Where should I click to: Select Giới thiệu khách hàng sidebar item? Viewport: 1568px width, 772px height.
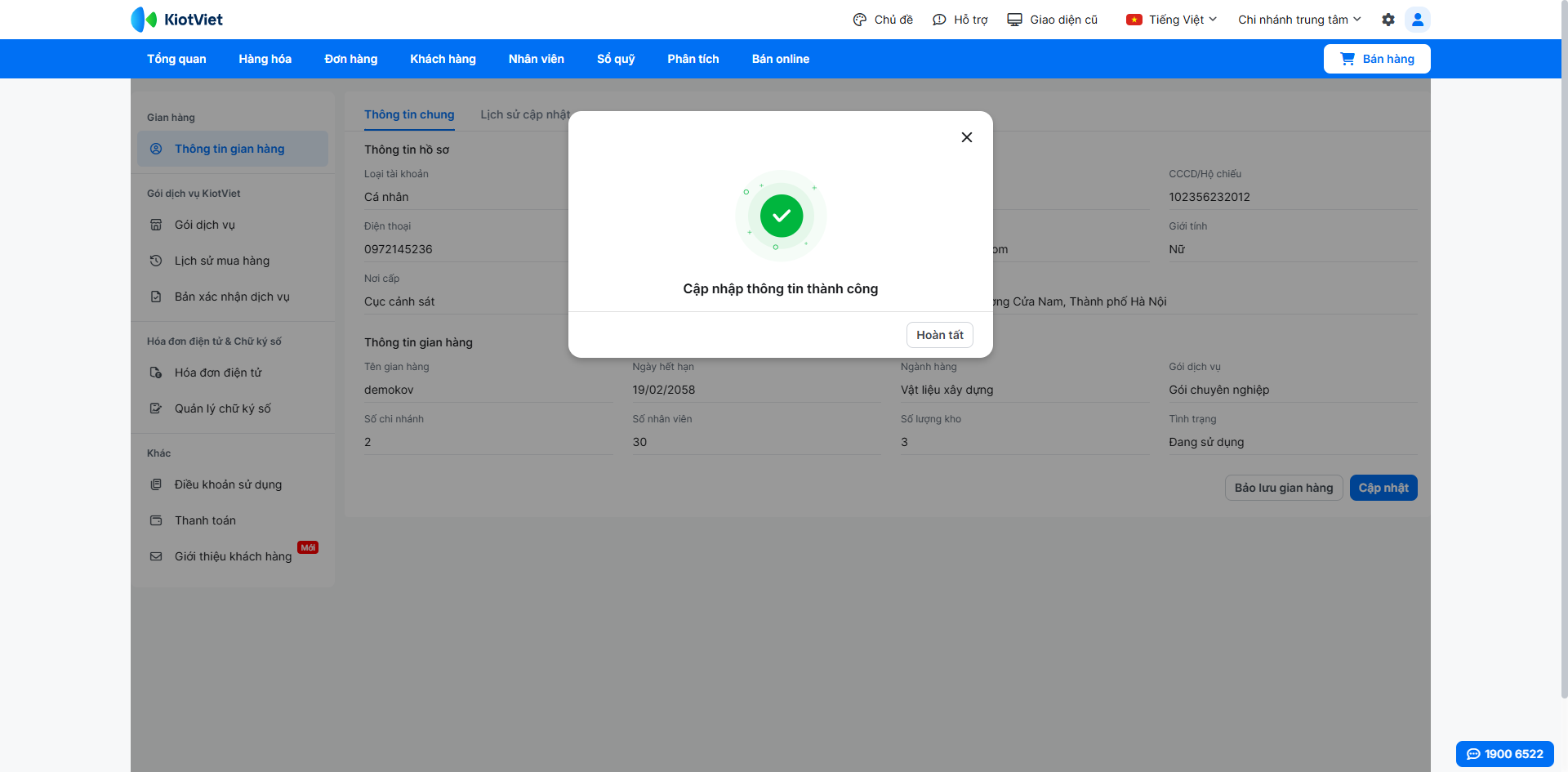point(233,556)
